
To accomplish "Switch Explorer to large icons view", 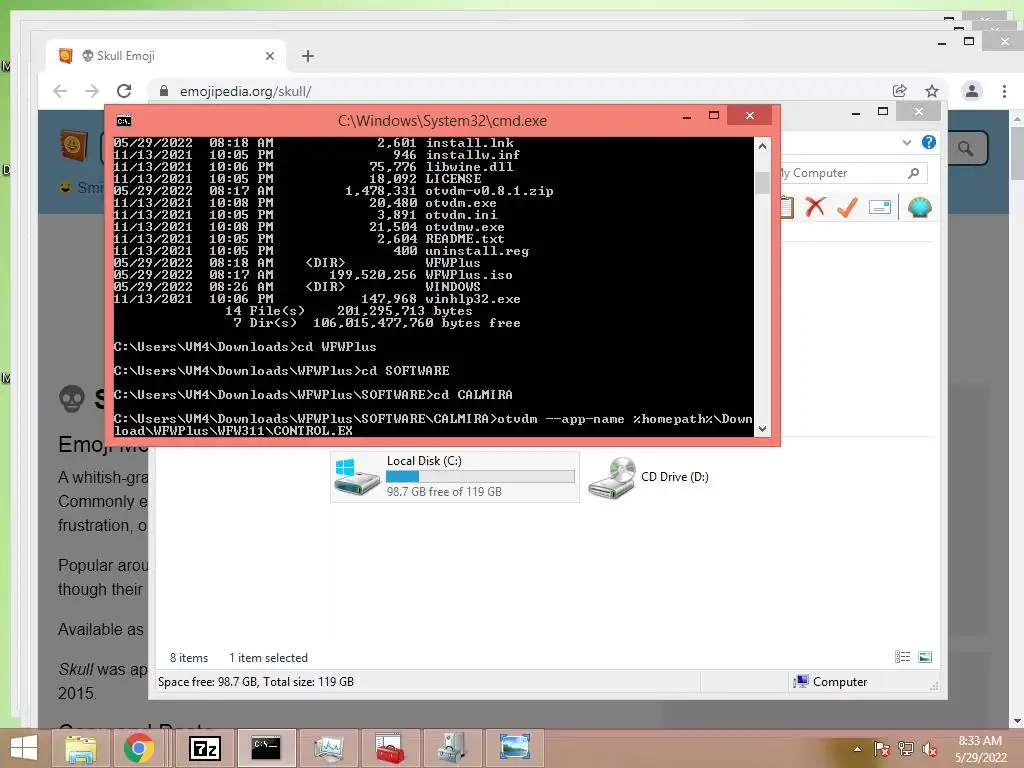I will pyautogui.click(x=925, y=657).
